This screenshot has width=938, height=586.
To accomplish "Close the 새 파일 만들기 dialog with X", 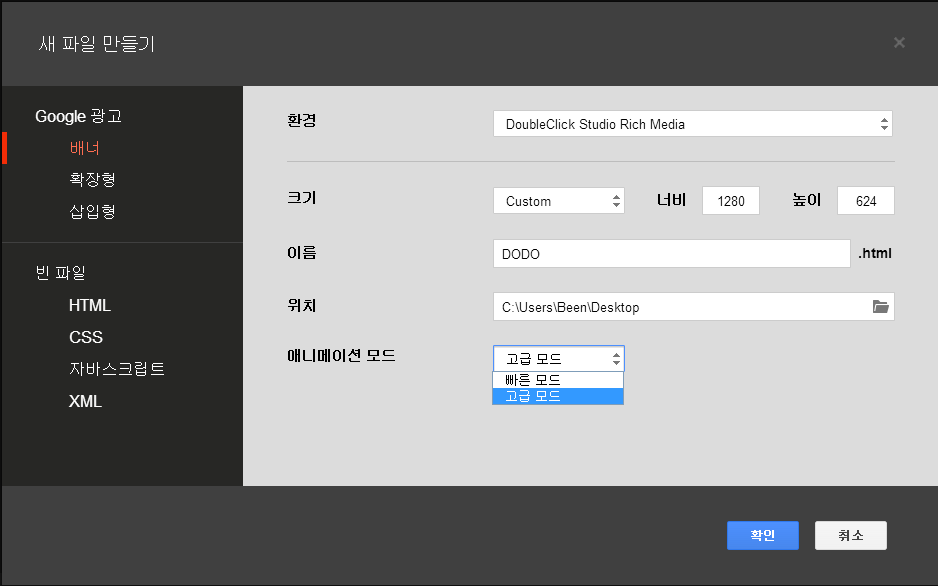I will point(899,42).
